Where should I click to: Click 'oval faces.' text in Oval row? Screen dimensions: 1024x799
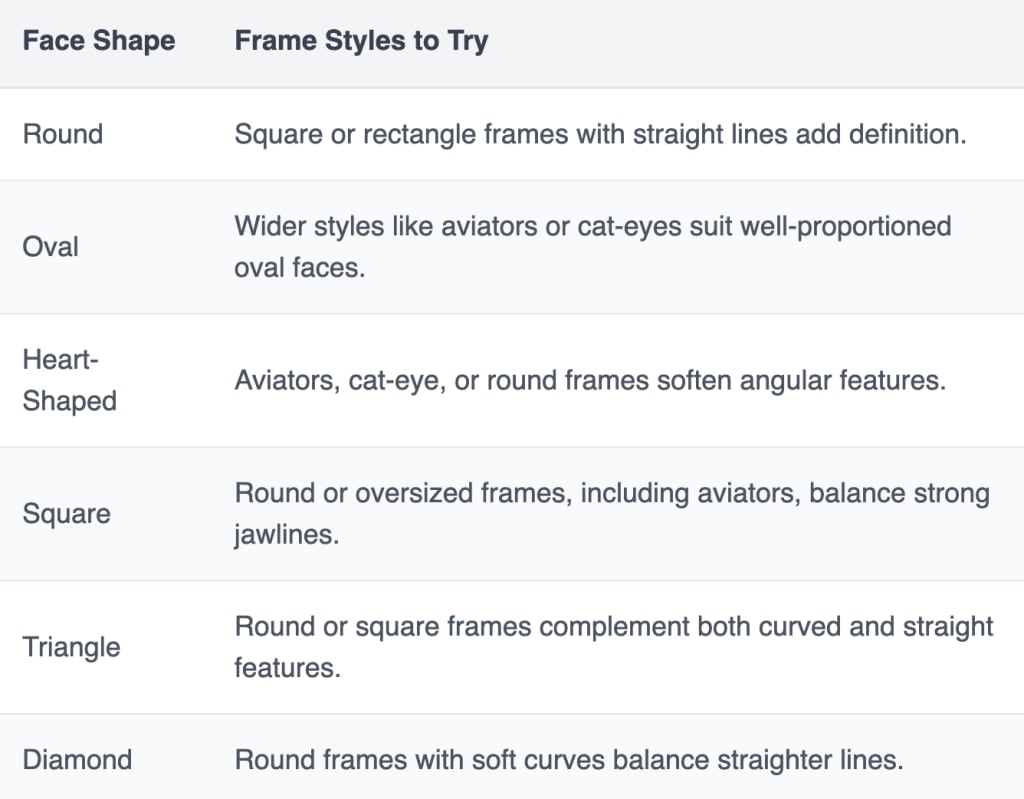(300, 268)
